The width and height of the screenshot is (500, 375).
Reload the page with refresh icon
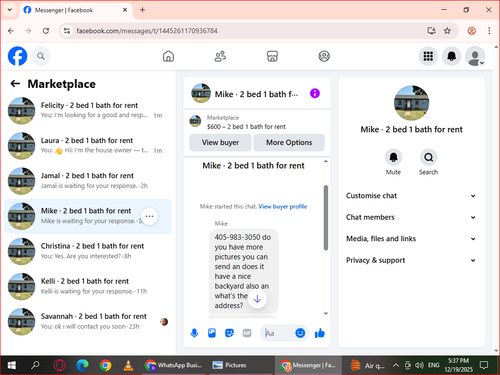point(46,31)
